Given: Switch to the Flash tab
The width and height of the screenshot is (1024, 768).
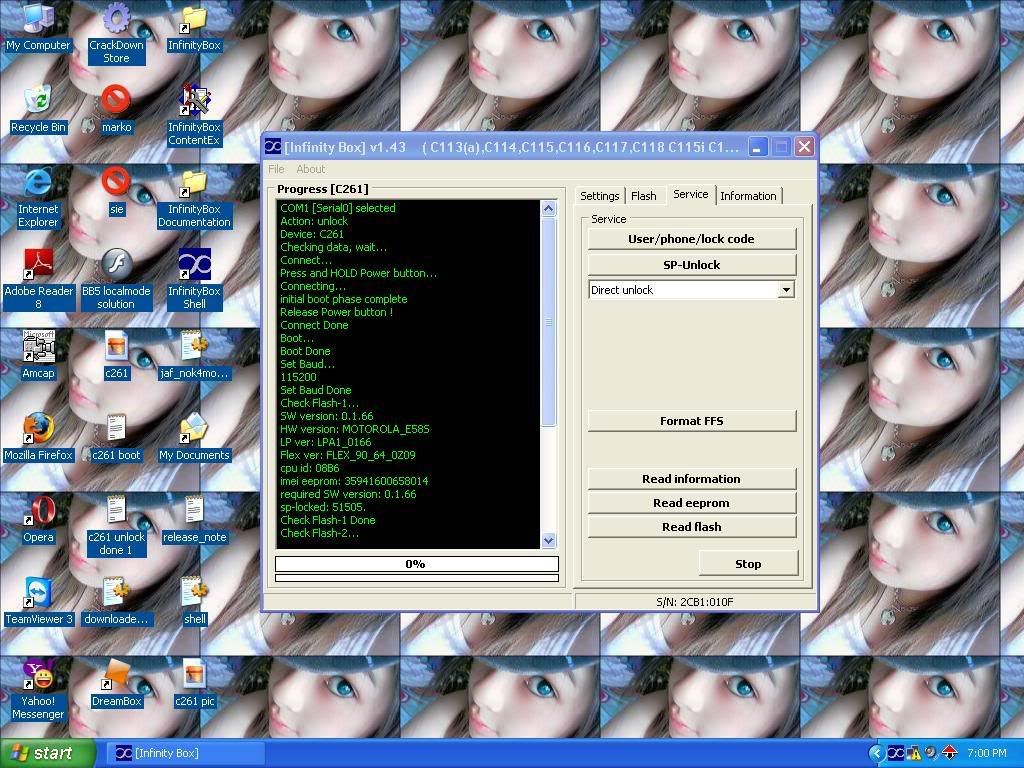Looking at the screenshot, I should [x=644, y=196].
